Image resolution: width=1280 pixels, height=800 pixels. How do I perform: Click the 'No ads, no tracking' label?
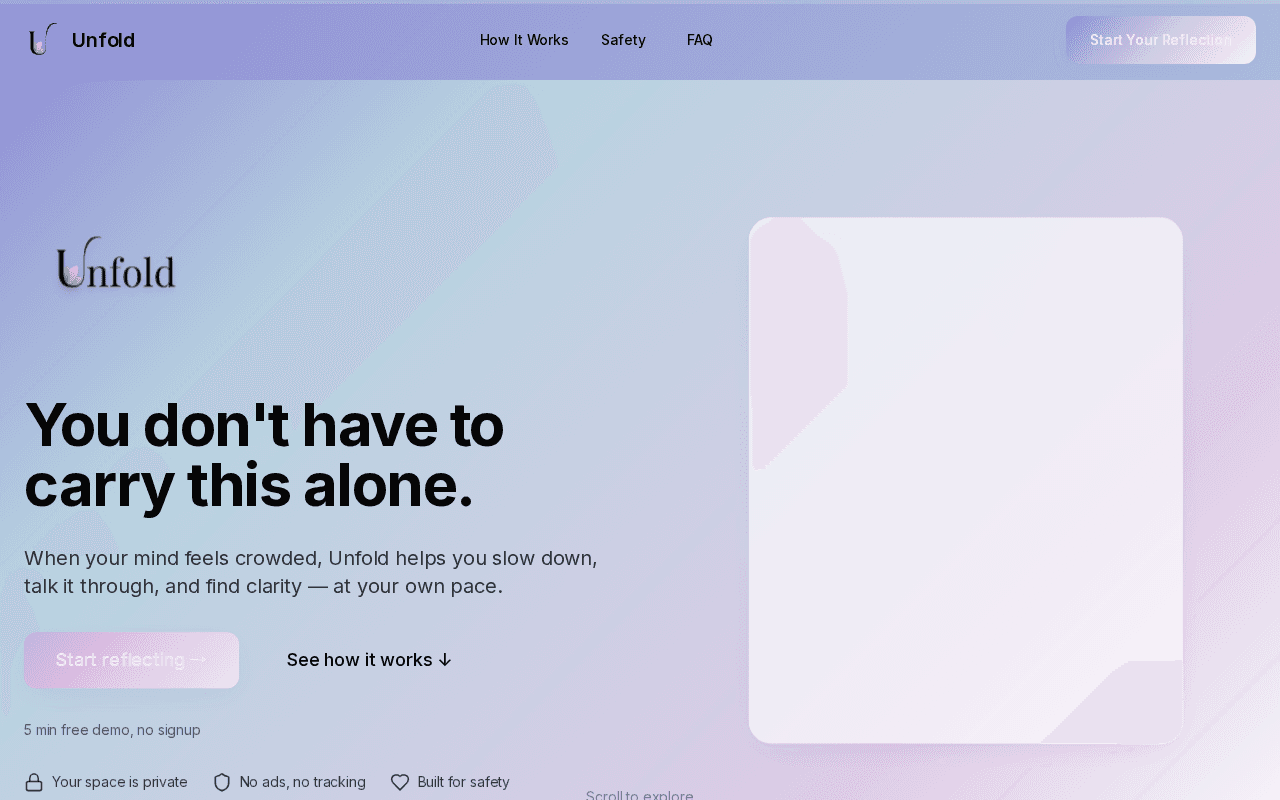(303, 782)
